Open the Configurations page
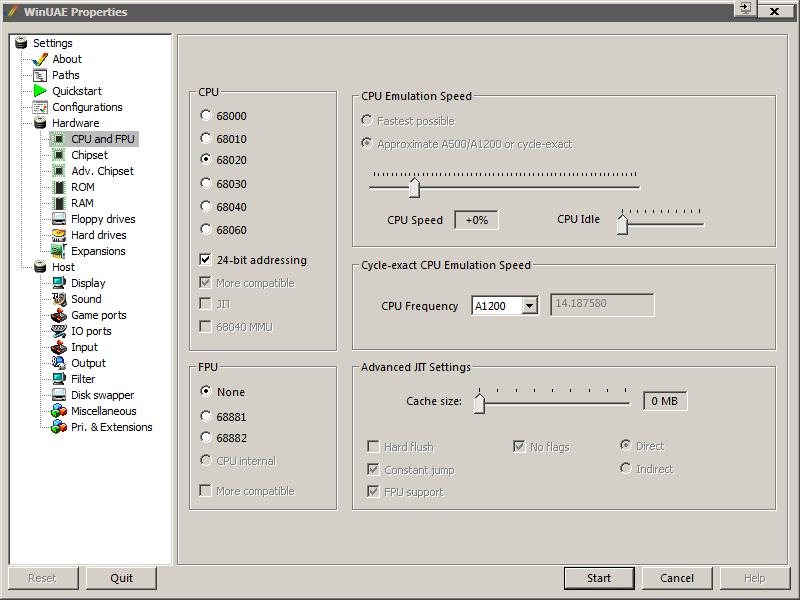The image size is (800, 600). [87, 107]
